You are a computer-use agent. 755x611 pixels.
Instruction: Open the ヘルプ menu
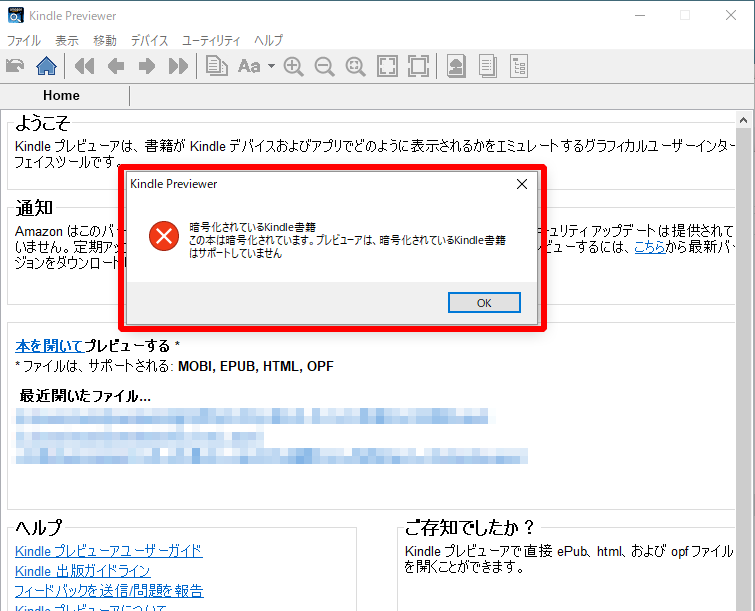(x=269, y=40)
